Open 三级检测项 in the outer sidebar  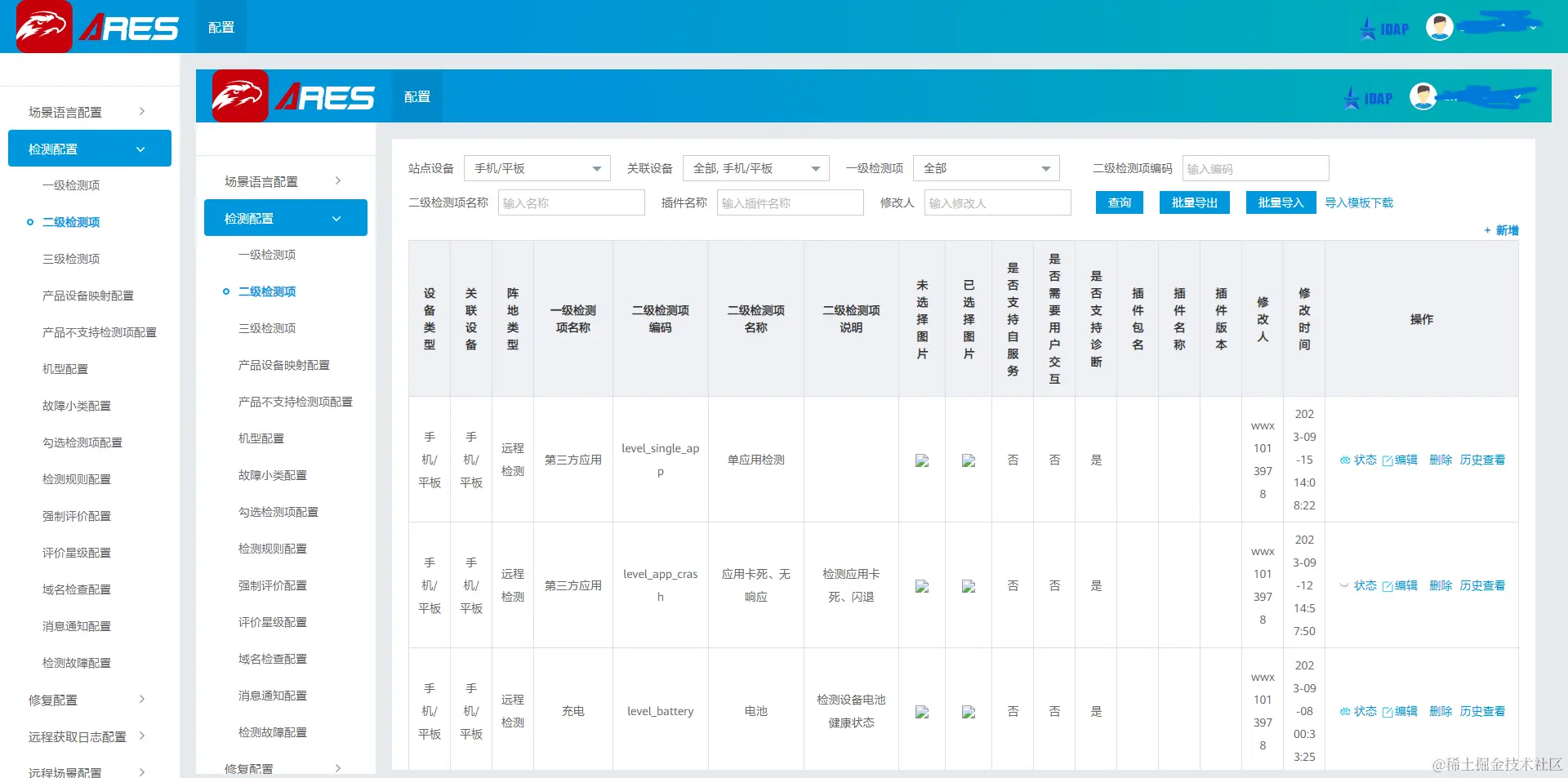click(71, 259)
